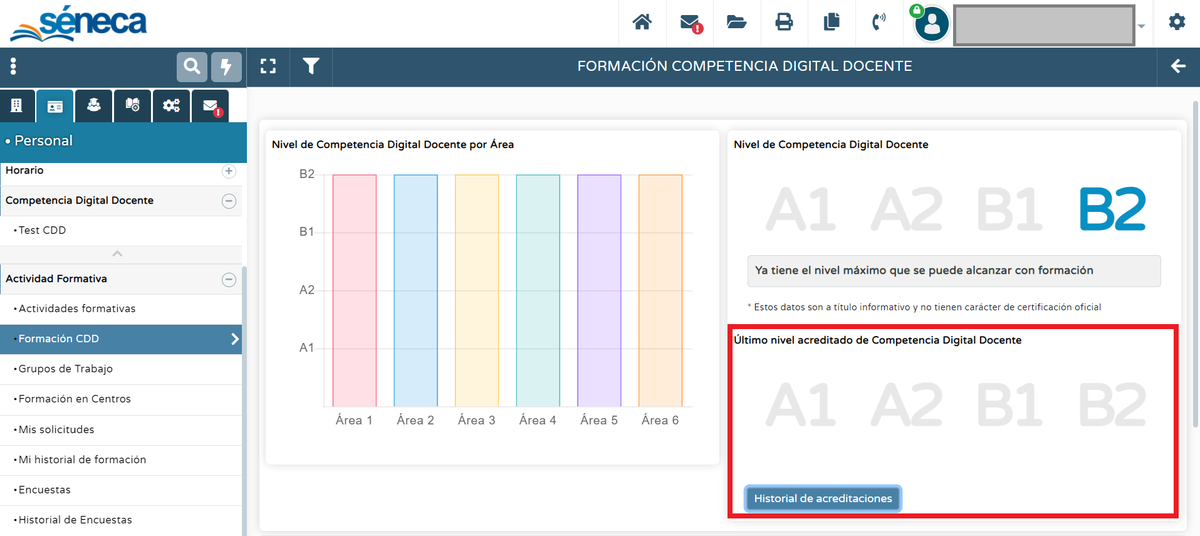Image resolution: width=1200 pixels, height=536 pixels.
Task: Open the filter funnel icon
Action: 311,67
